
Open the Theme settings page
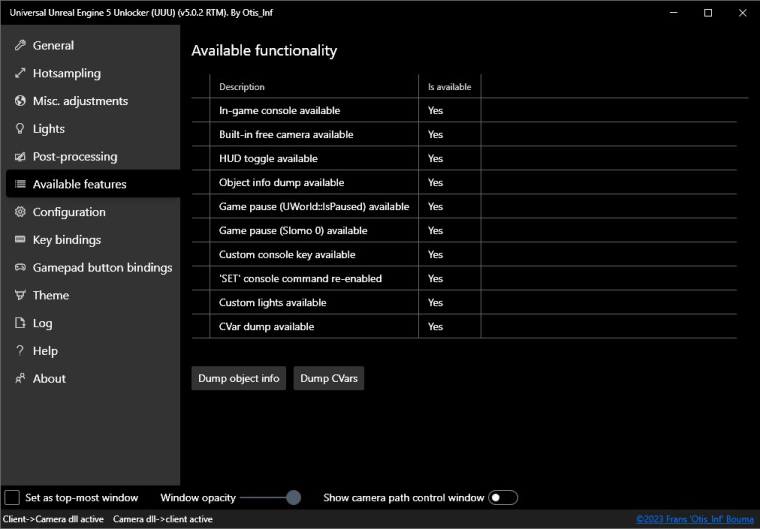click(93, 295)
